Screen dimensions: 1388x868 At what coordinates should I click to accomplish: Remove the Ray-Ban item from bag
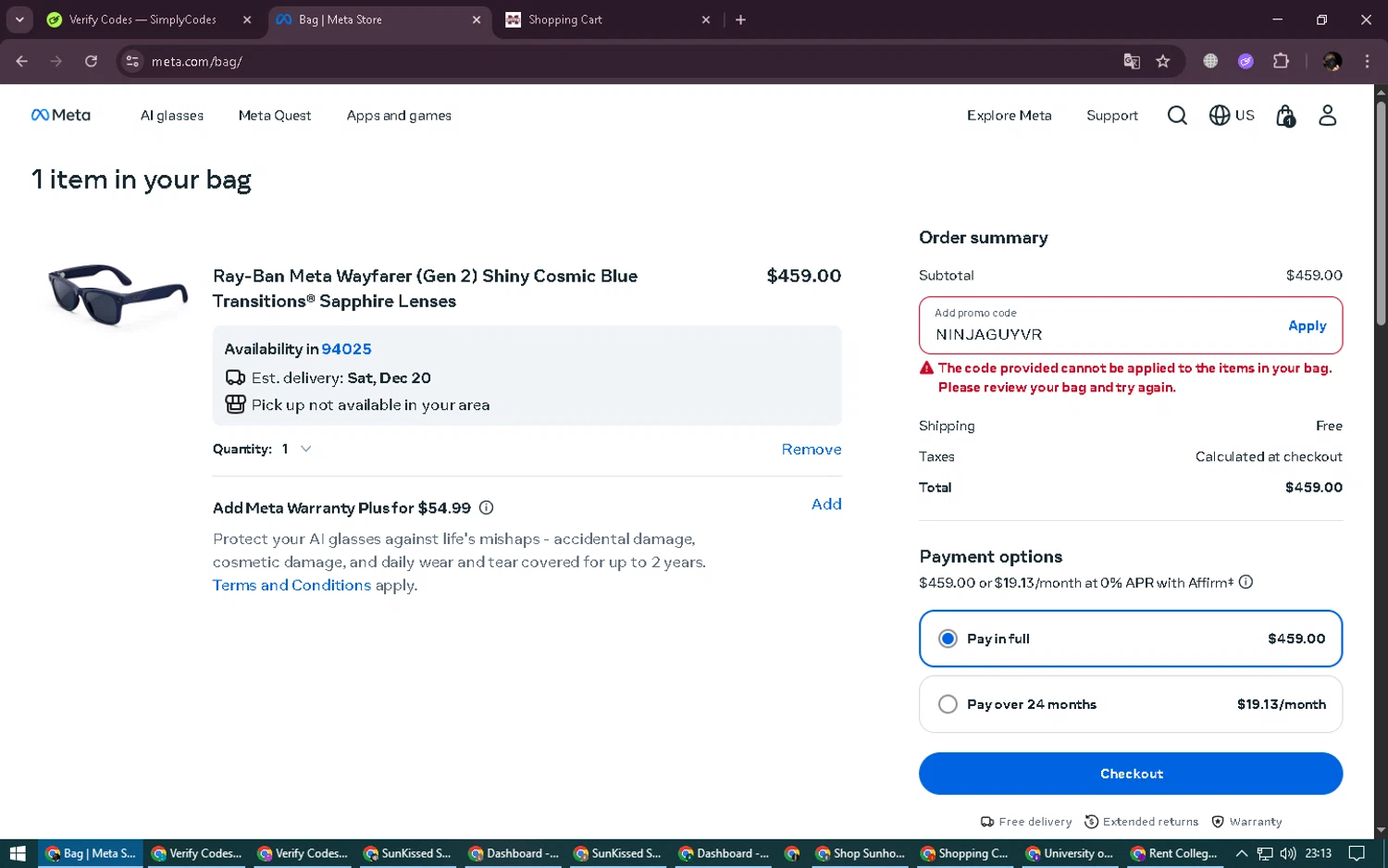(x=812, y=450)
